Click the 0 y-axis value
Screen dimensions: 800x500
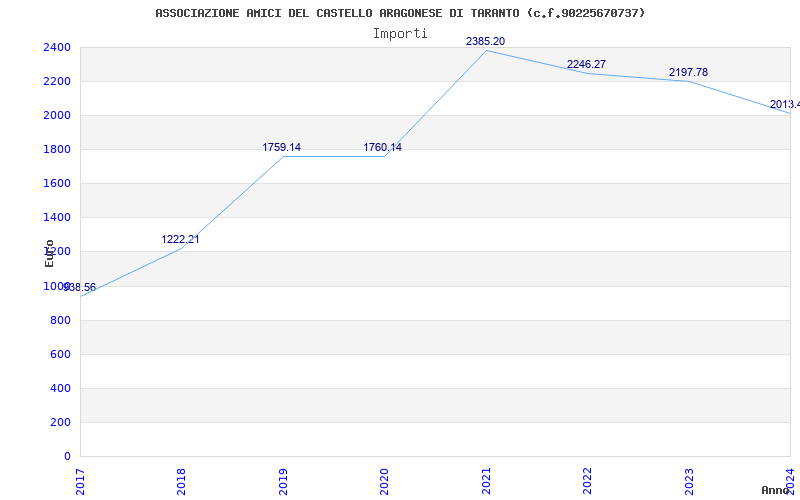pyautogui.click(x=67, y=457)
